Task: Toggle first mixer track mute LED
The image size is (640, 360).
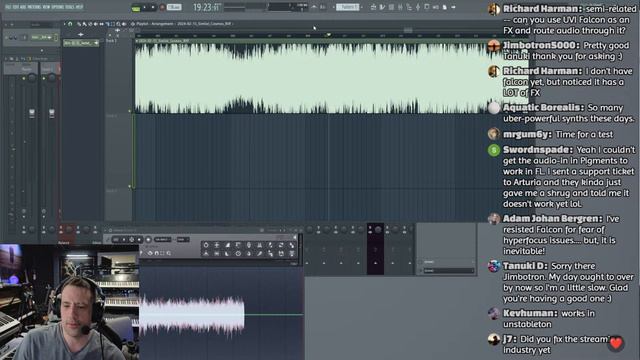Action: [23, 78]
